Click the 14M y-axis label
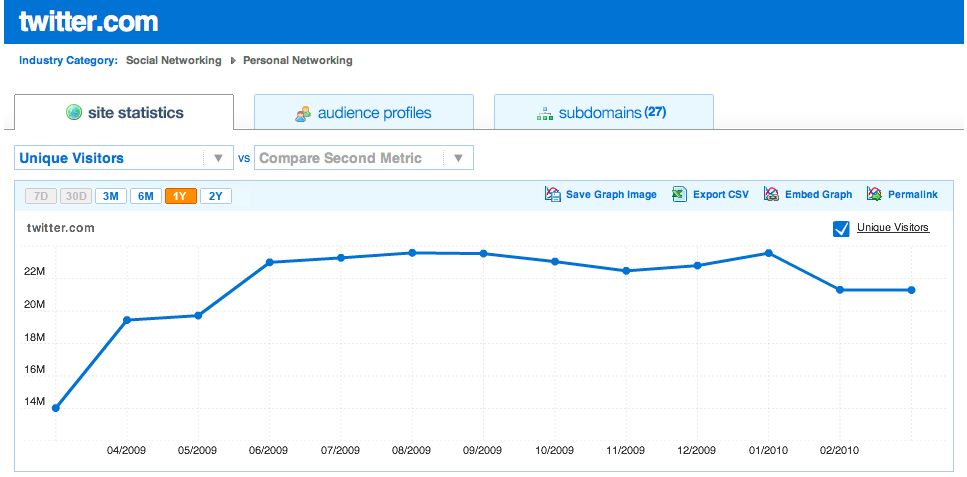This screenshot has height=477, width=967. [x=35, y=402]
